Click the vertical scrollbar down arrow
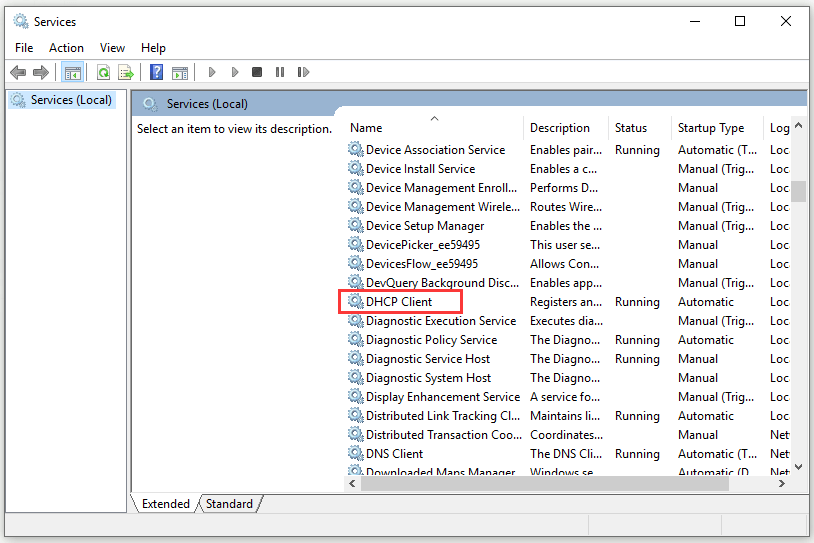 pos(799,467)
